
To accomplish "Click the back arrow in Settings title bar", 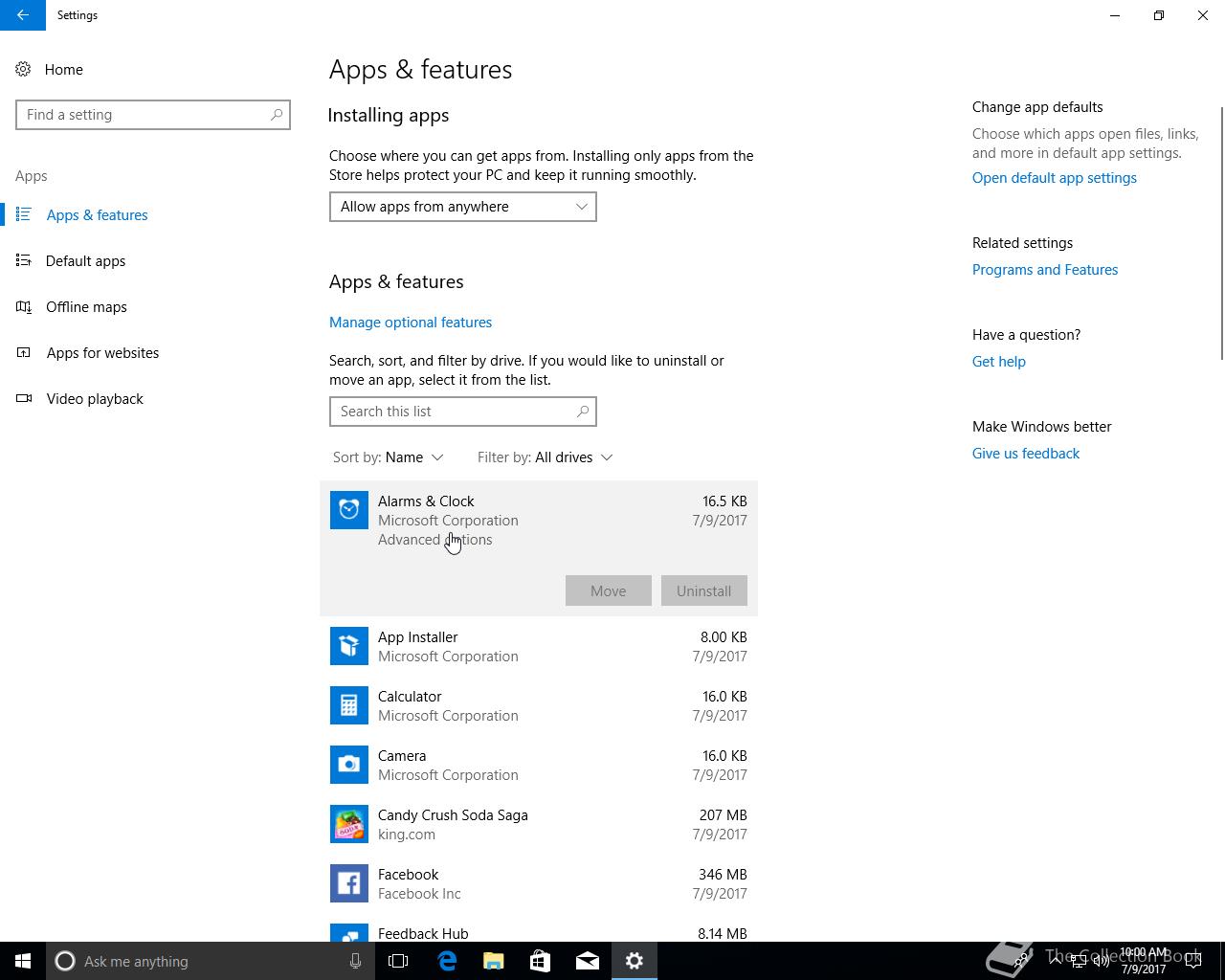I will [x=22, y=15].
